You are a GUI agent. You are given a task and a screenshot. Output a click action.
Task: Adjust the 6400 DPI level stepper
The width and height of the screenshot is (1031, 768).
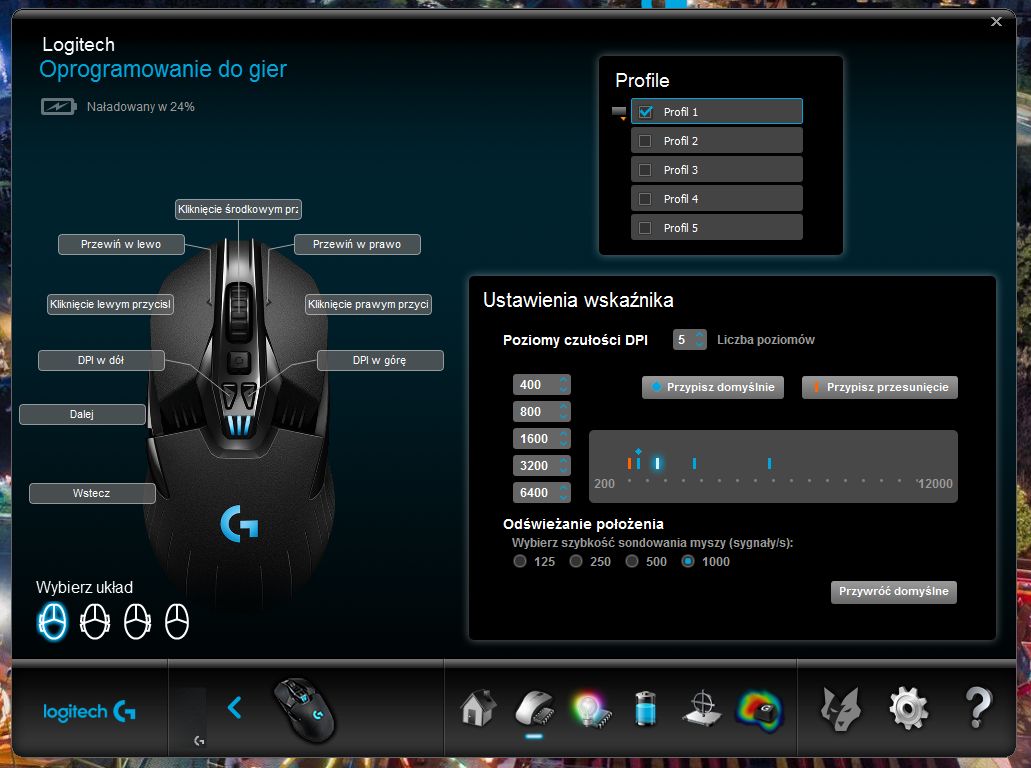coord(563,492)
